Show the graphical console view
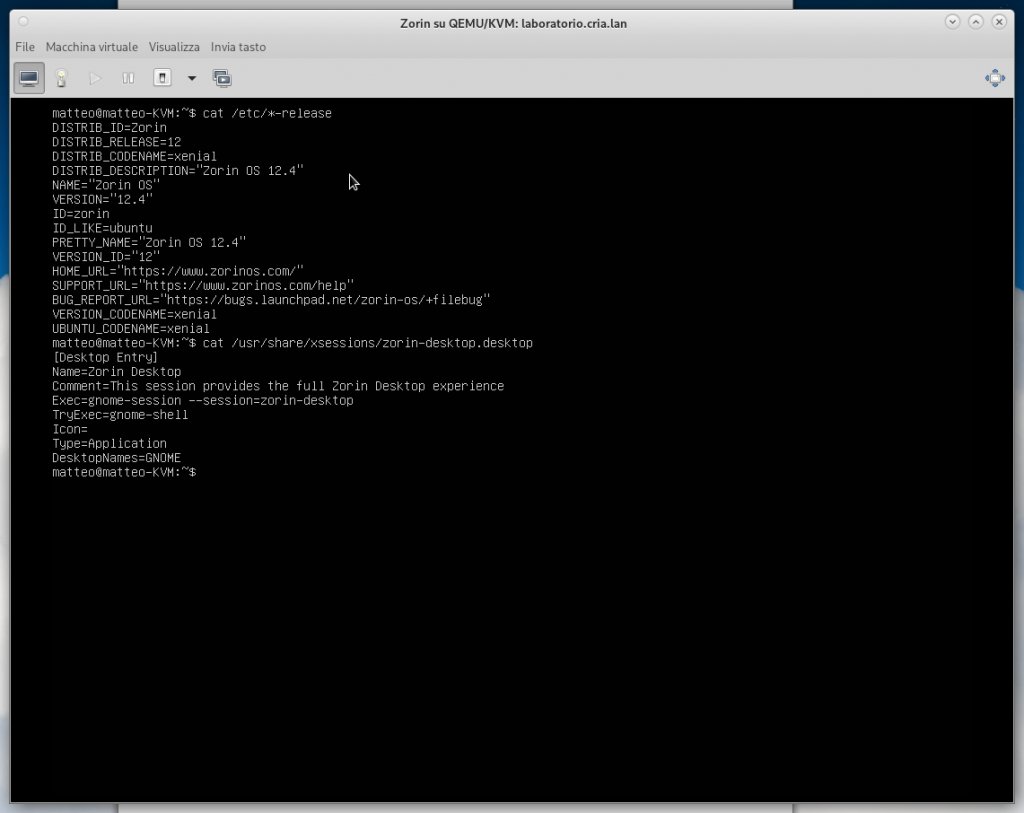Viewport: 1024px width, 813px height. click(29, 78)
